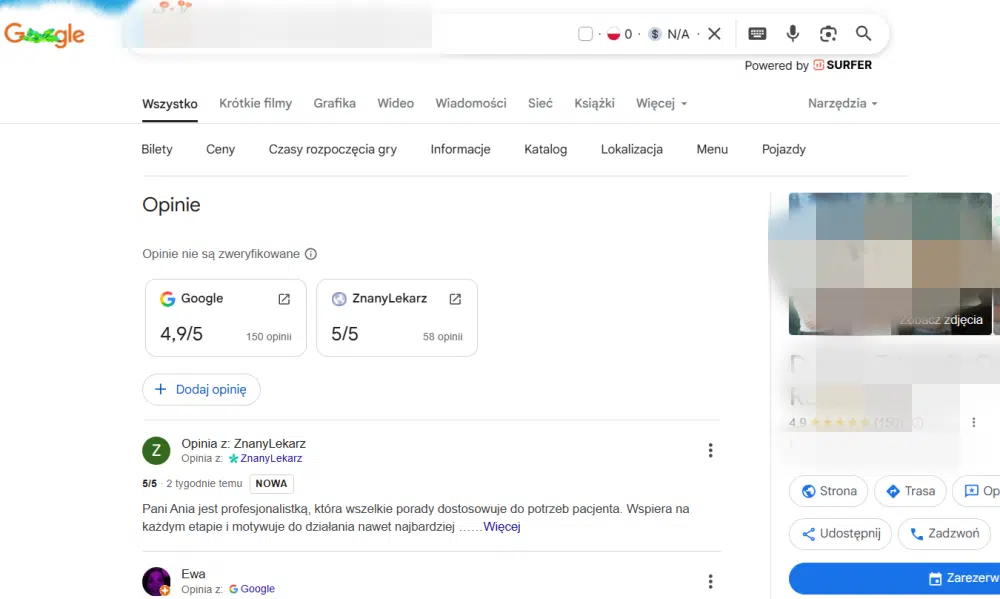The height and width of the screenshot is (599, 1000).
Task: Open the three-dot menu on the ZnanyLekarz review
Action: [x=710, y=450]
